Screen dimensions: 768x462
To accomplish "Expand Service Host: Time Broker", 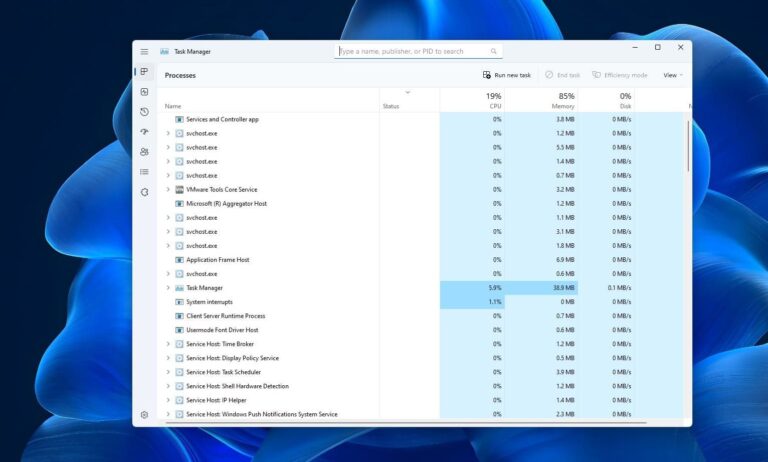I will tap(168, 343).
